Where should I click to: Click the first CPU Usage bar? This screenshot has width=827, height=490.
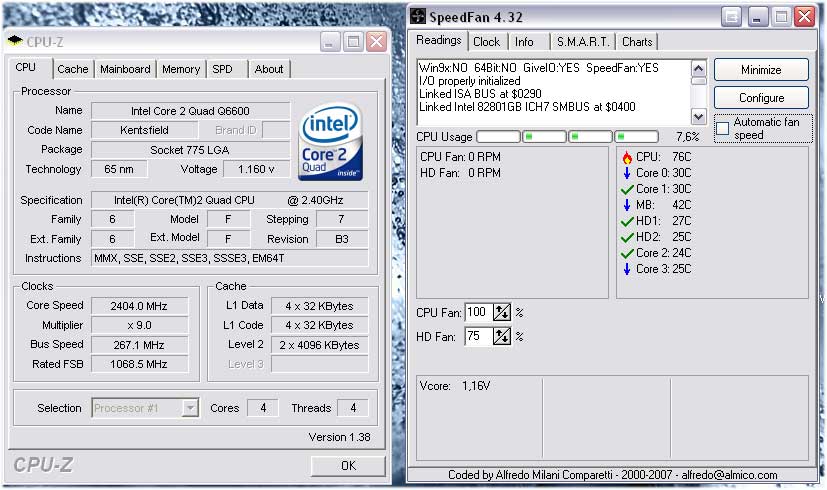click(498, 137)
